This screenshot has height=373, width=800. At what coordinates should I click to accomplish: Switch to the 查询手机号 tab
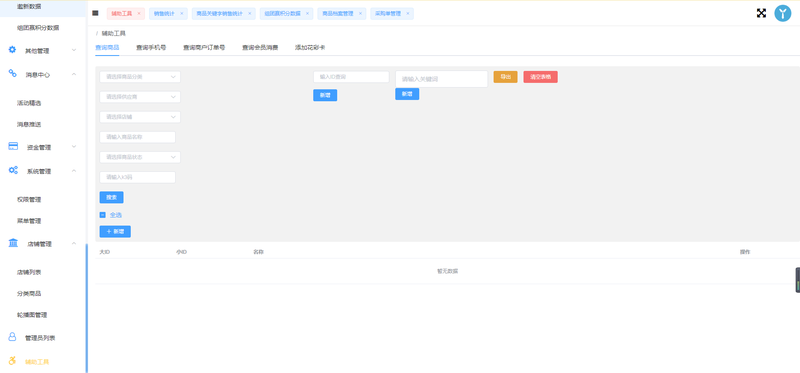point(151,47)
